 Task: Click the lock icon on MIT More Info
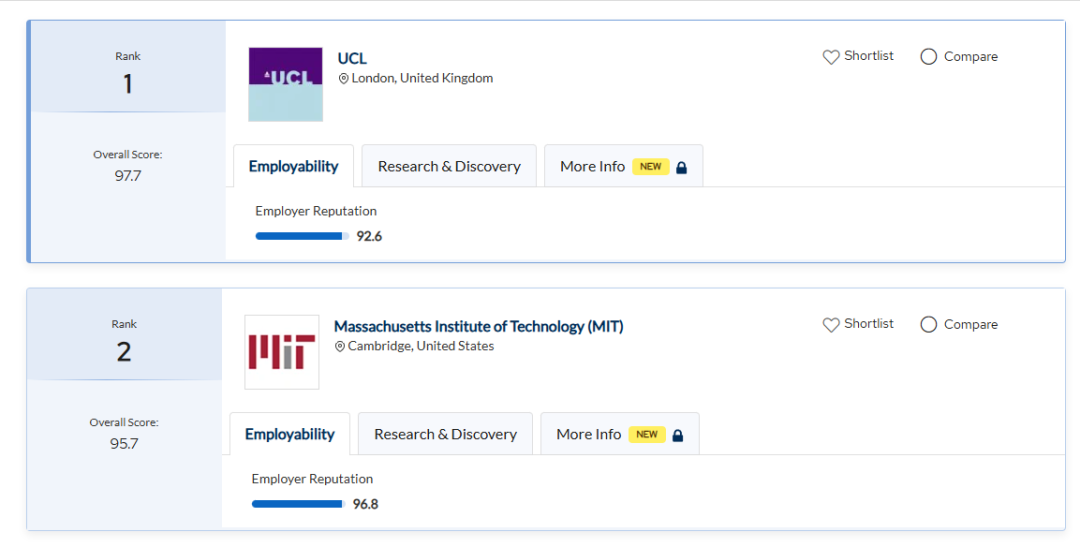point(678,436)
